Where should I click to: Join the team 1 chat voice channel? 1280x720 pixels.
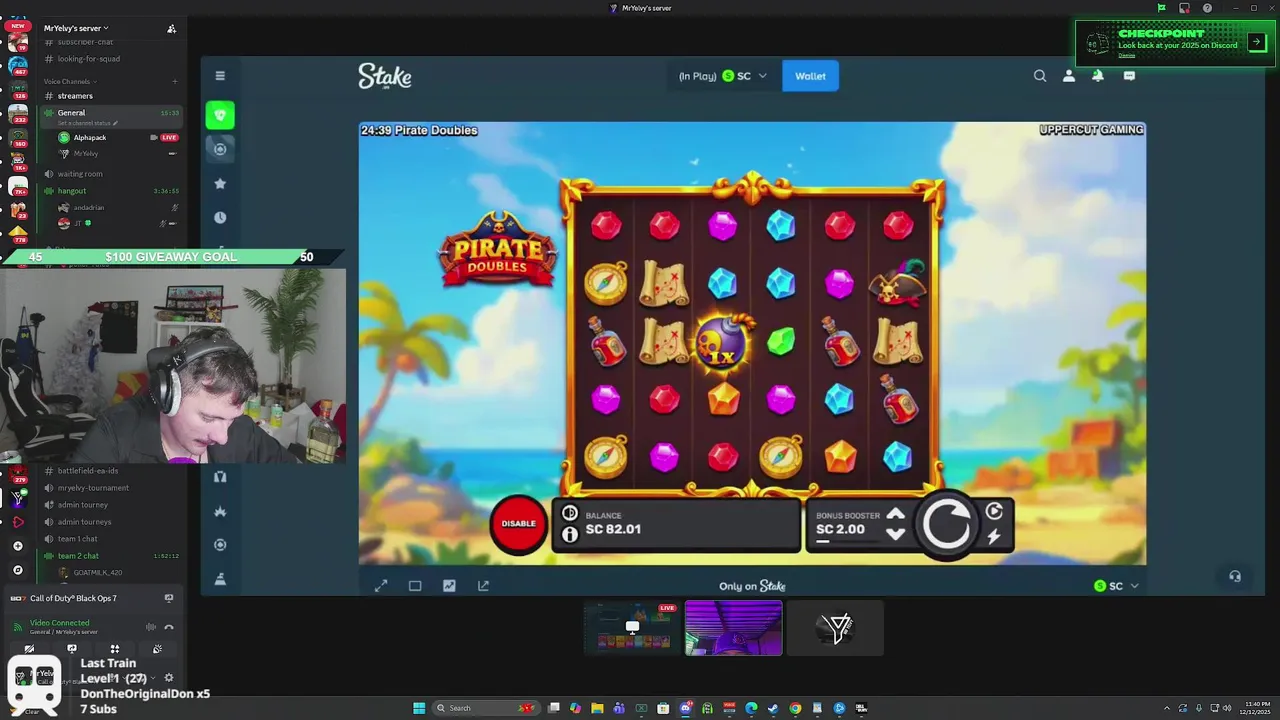coord(77,539)
